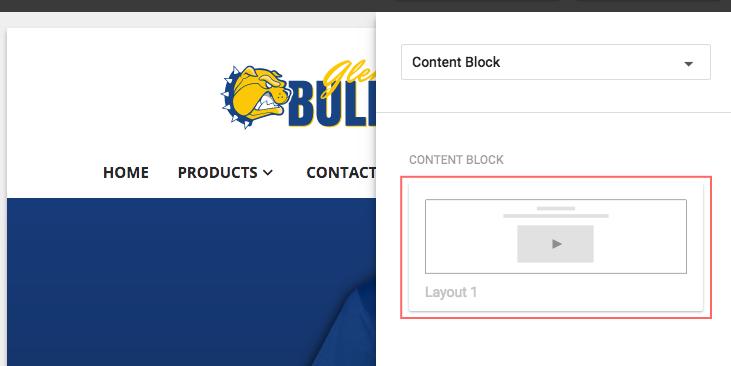731x366 pixels.
Task: Click the blue BULL wordmark text
Action: 332,104
